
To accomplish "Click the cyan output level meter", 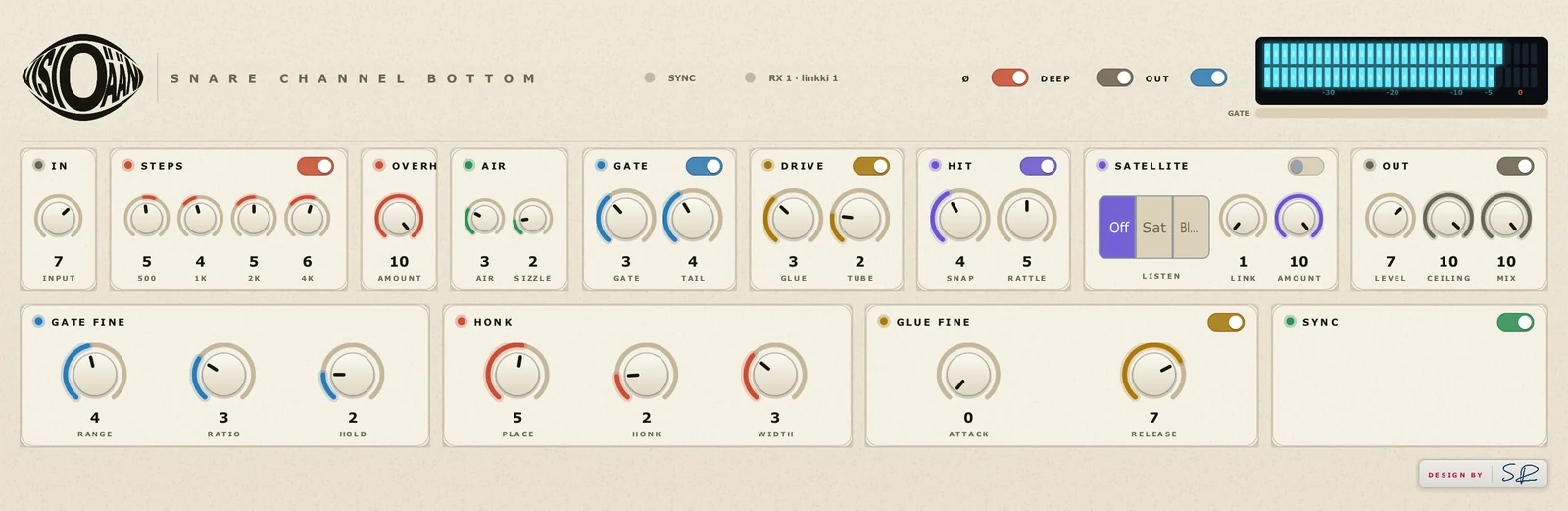I will [x=1401, y=71].
